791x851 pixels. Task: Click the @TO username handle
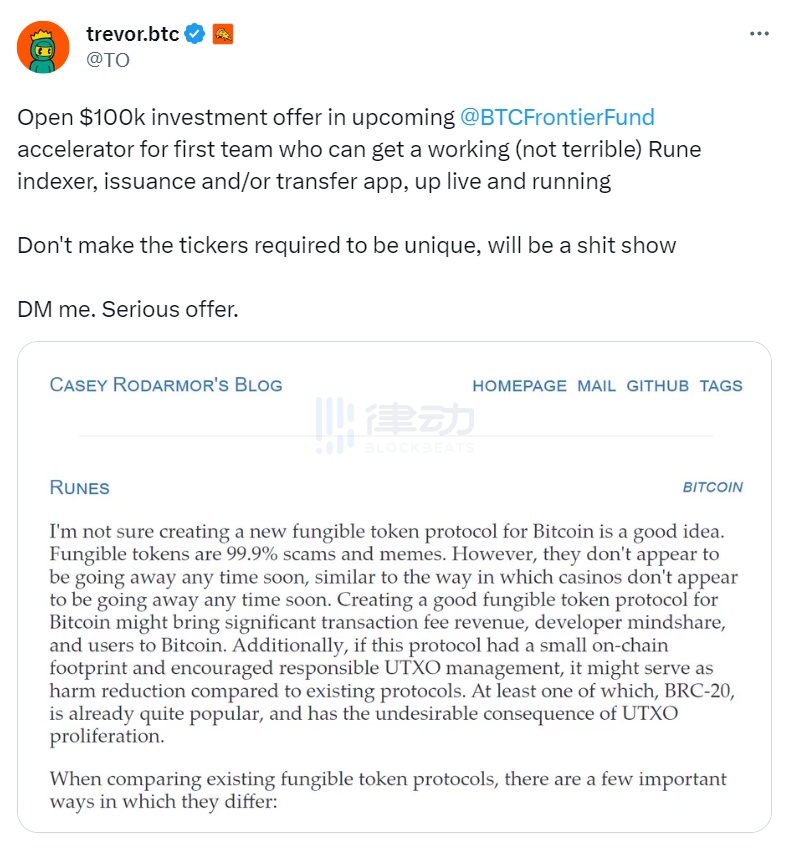(x=108, y=59)
